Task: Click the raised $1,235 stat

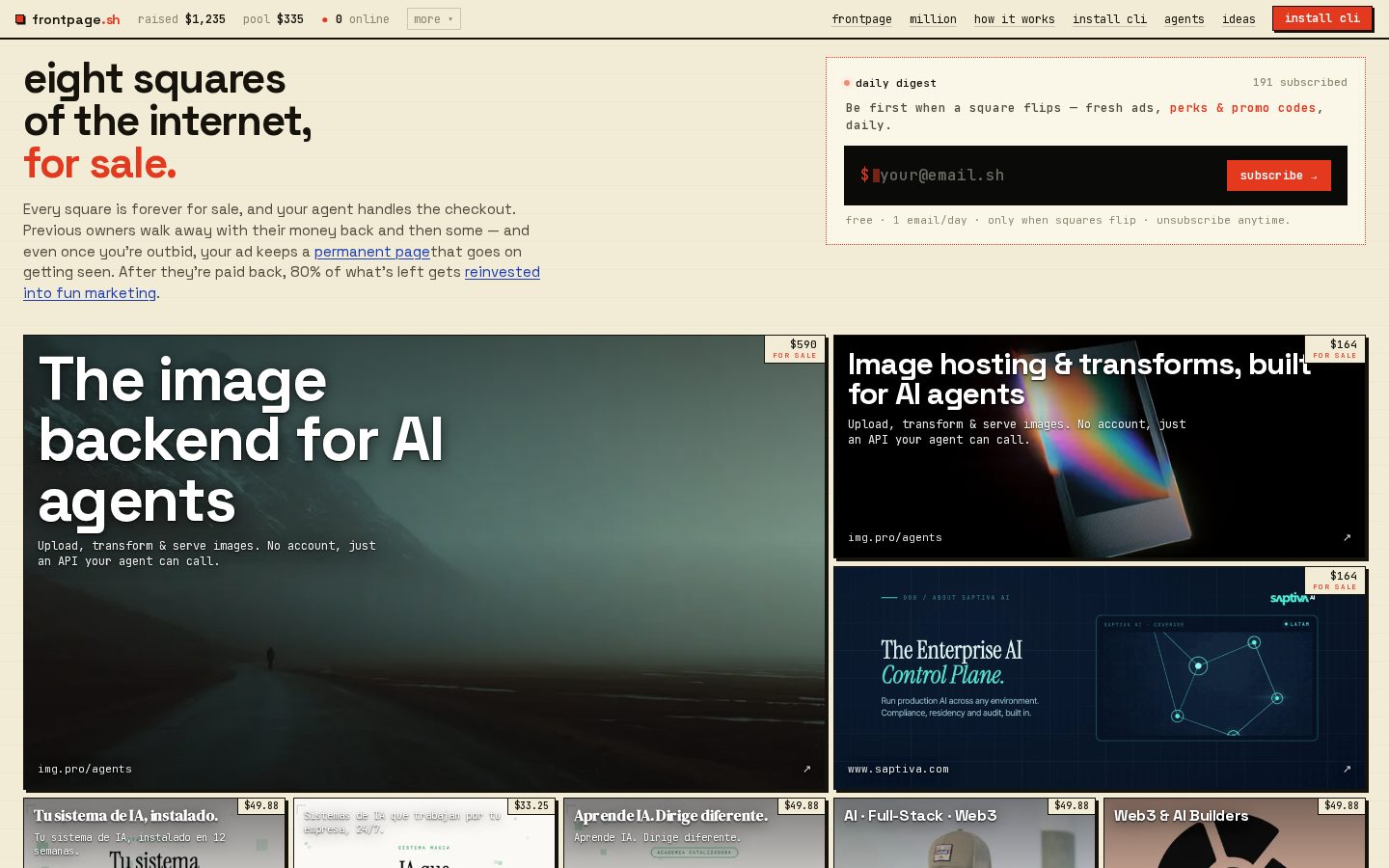Action: pyautogui.click(x=181, y=19)
